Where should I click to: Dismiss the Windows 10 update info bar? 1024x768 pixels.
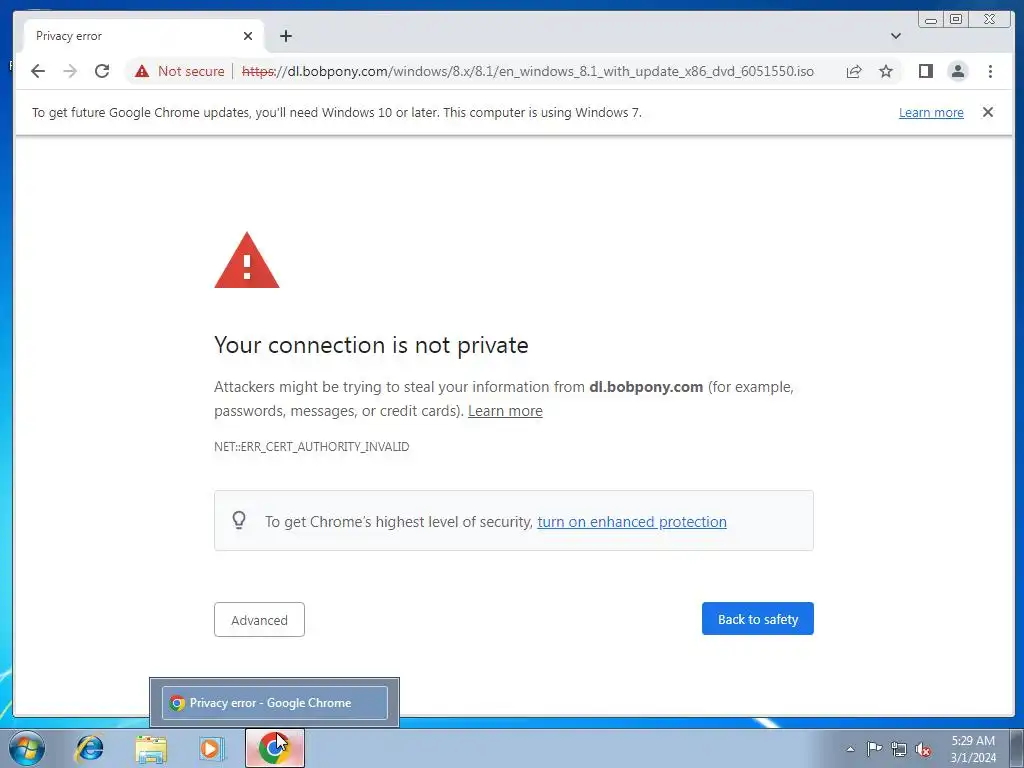pyautogui.click(x=987, y=112)
